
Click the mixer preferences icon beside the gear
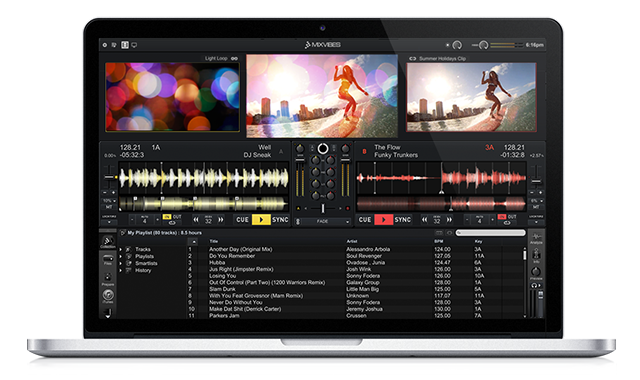[x=114, y=45]
